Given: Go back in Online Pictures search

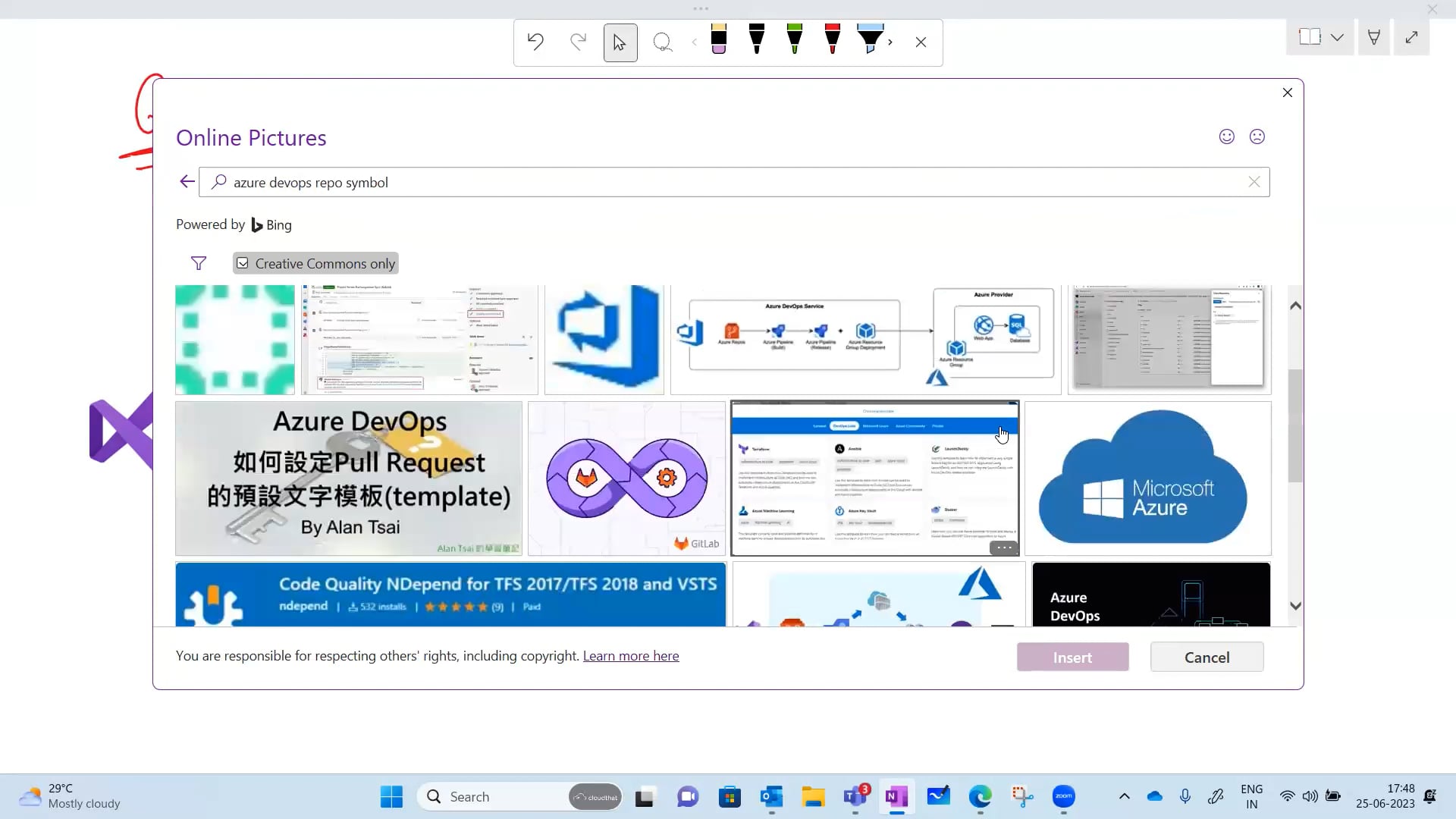Looking at the screenshot, I should [x=187, y=182].
